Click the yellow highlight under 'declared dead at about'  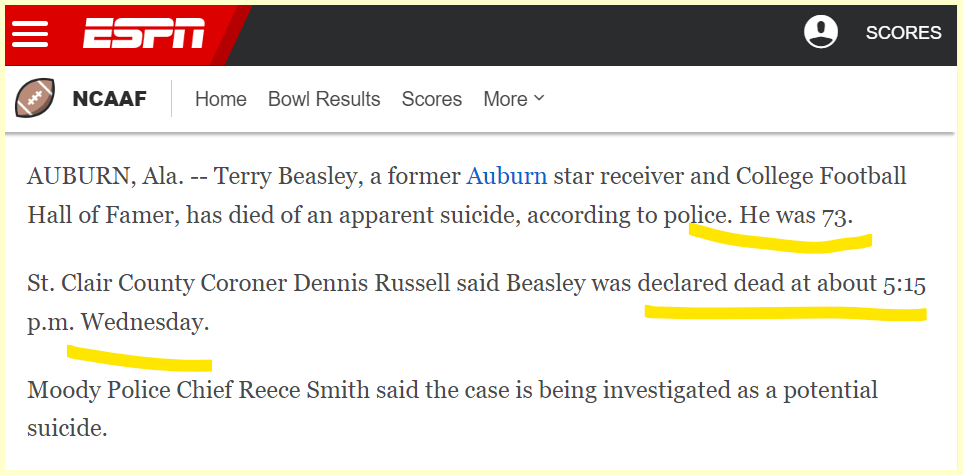[785, 312]
